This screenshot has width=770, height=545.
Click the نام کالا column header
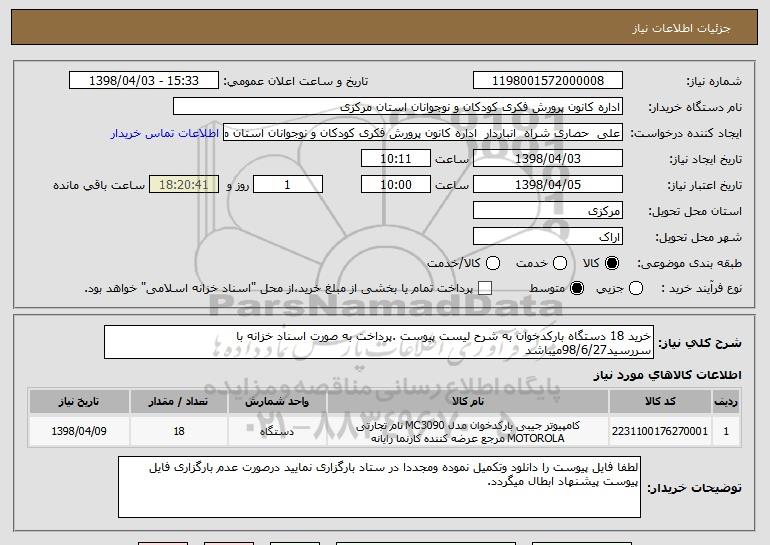tap(468, 402)
